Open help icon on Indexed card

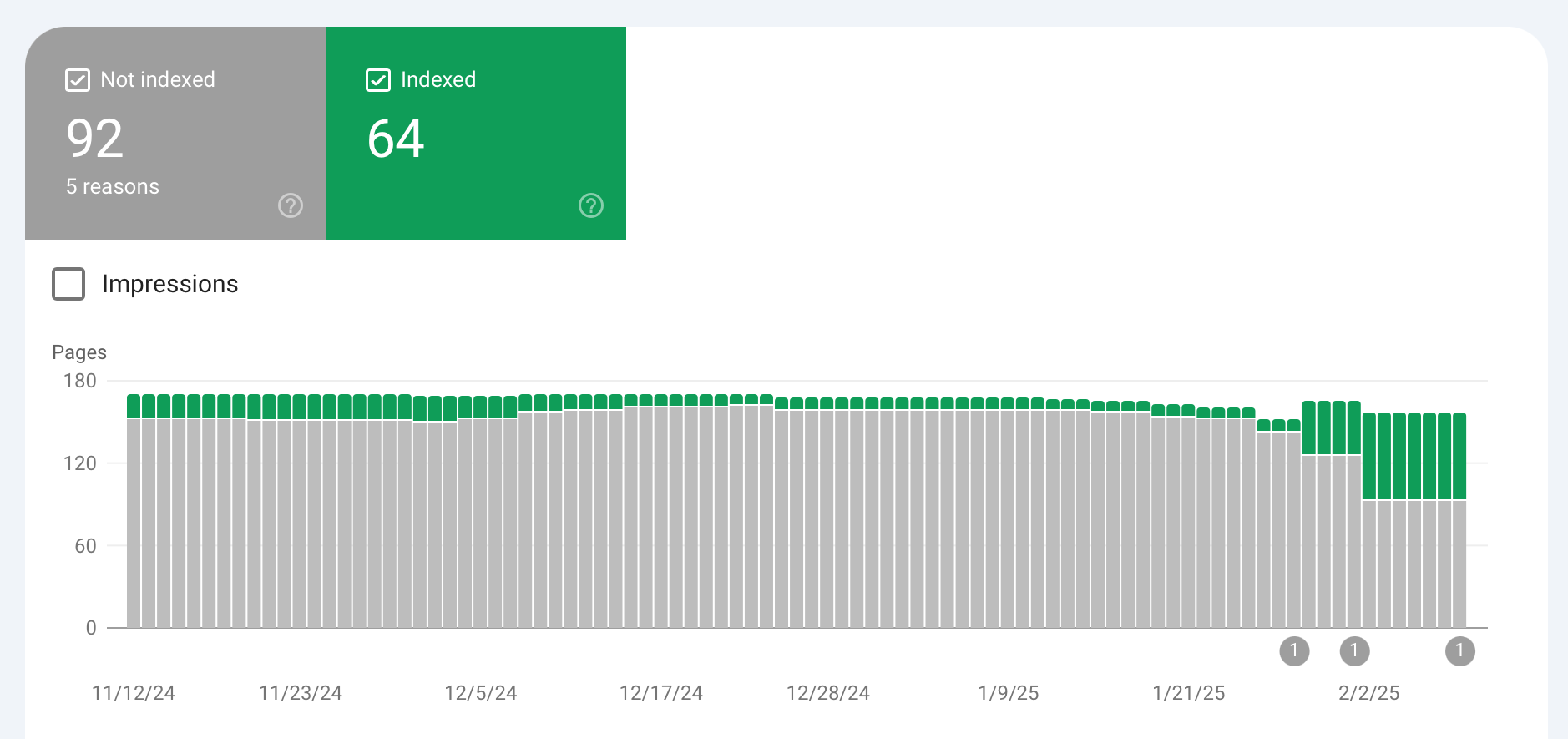(591, 205)
